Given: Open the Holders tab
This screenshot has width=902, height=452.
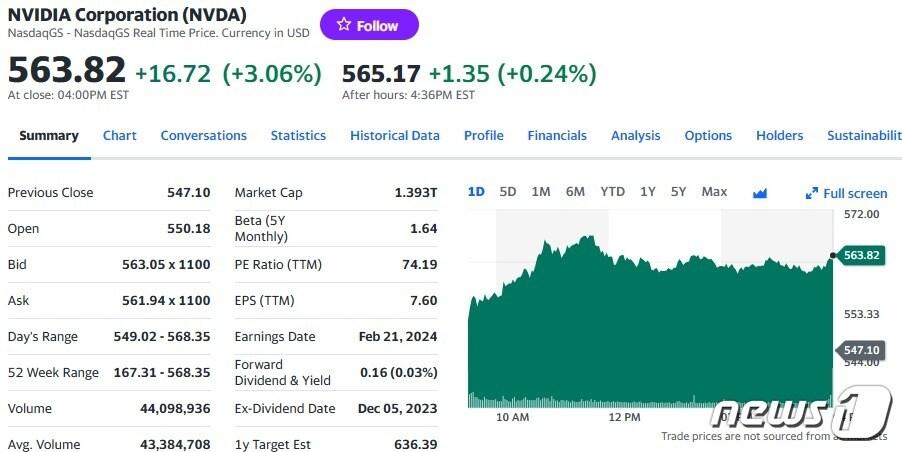Looking at the screenshot, I should click(779, 135).
